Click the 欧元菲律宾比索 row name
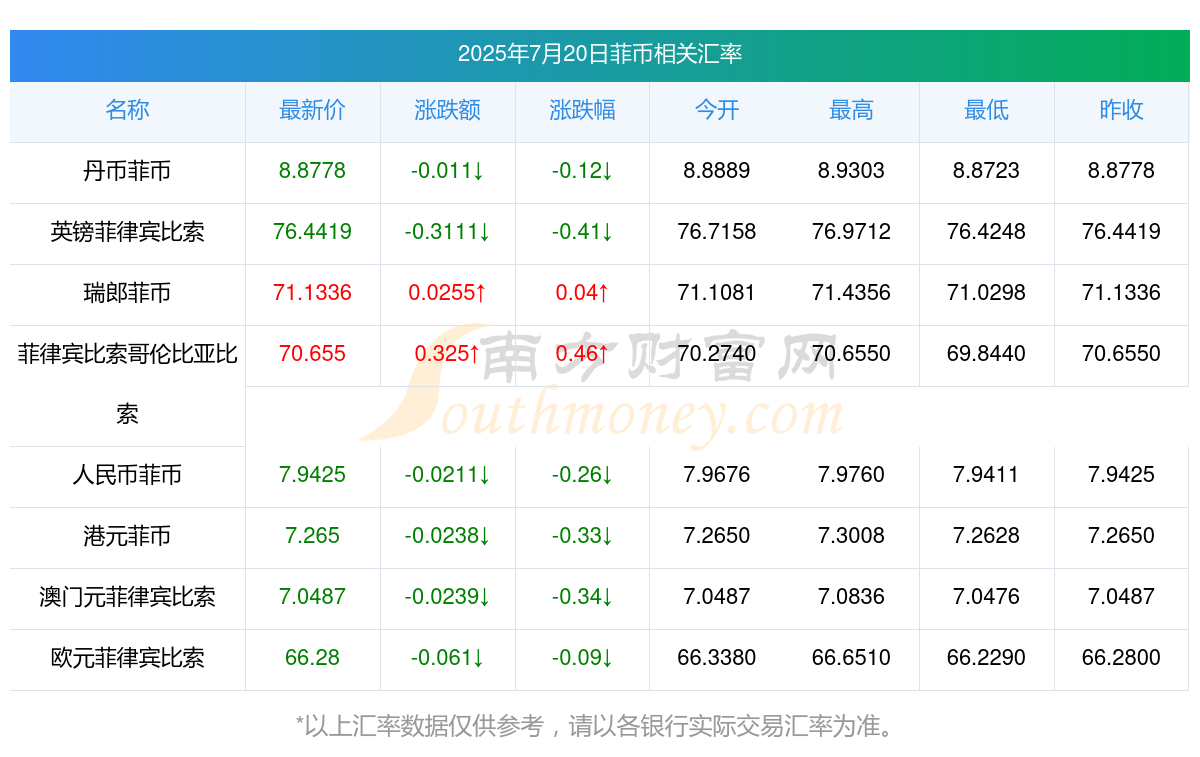Viewport: 1200px width, 757px height. [127, 658]
